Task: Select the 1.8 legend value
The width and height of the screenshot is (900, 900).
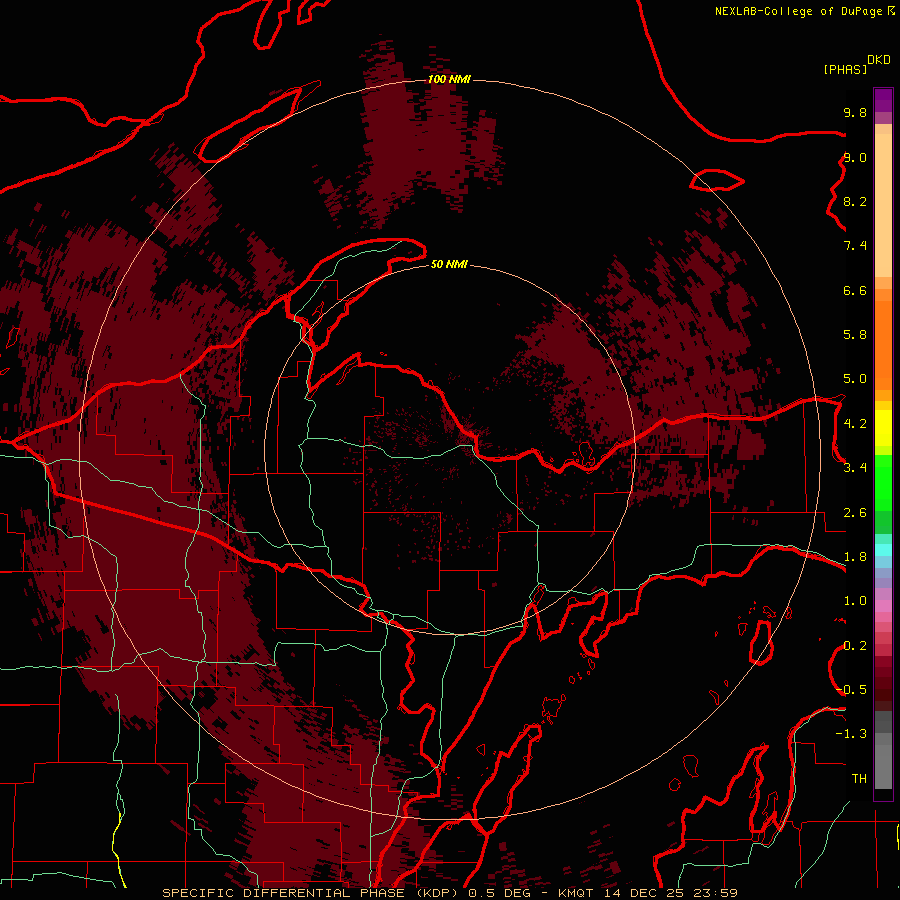Action: tap(855, 557)
